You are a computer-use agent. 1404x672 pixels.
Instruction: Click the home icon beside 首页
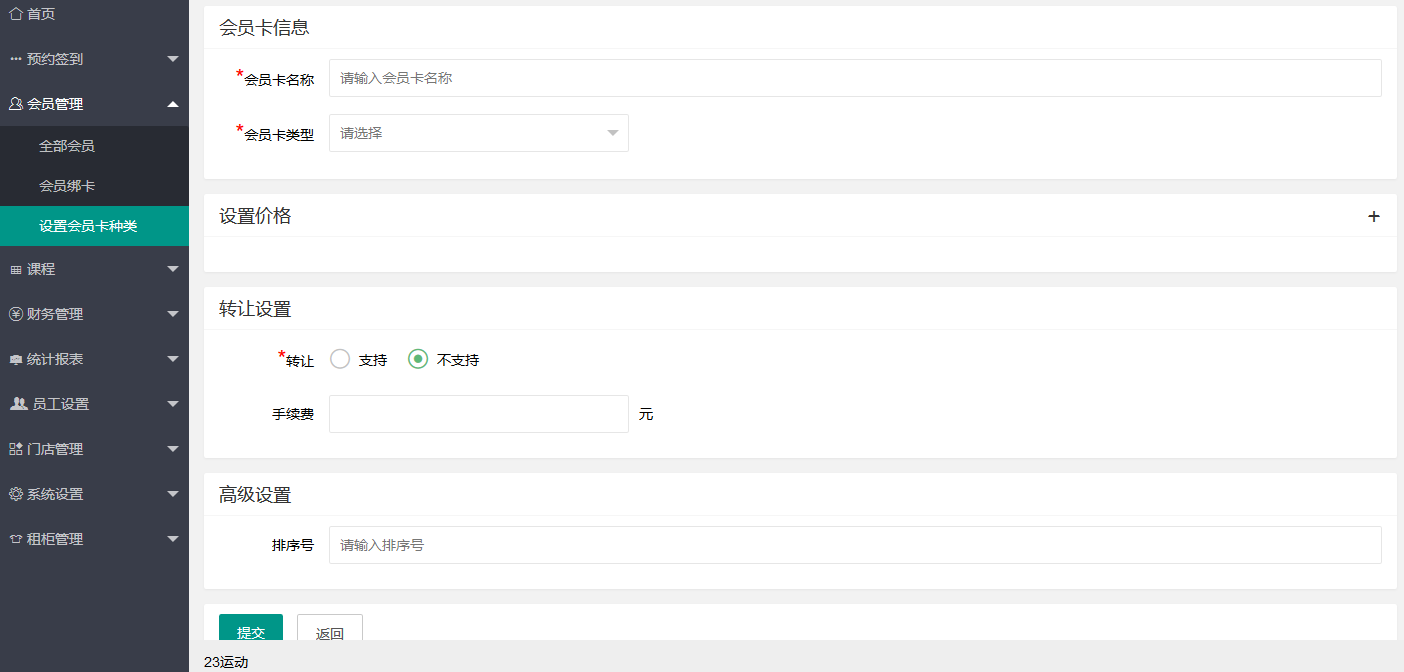16,14
